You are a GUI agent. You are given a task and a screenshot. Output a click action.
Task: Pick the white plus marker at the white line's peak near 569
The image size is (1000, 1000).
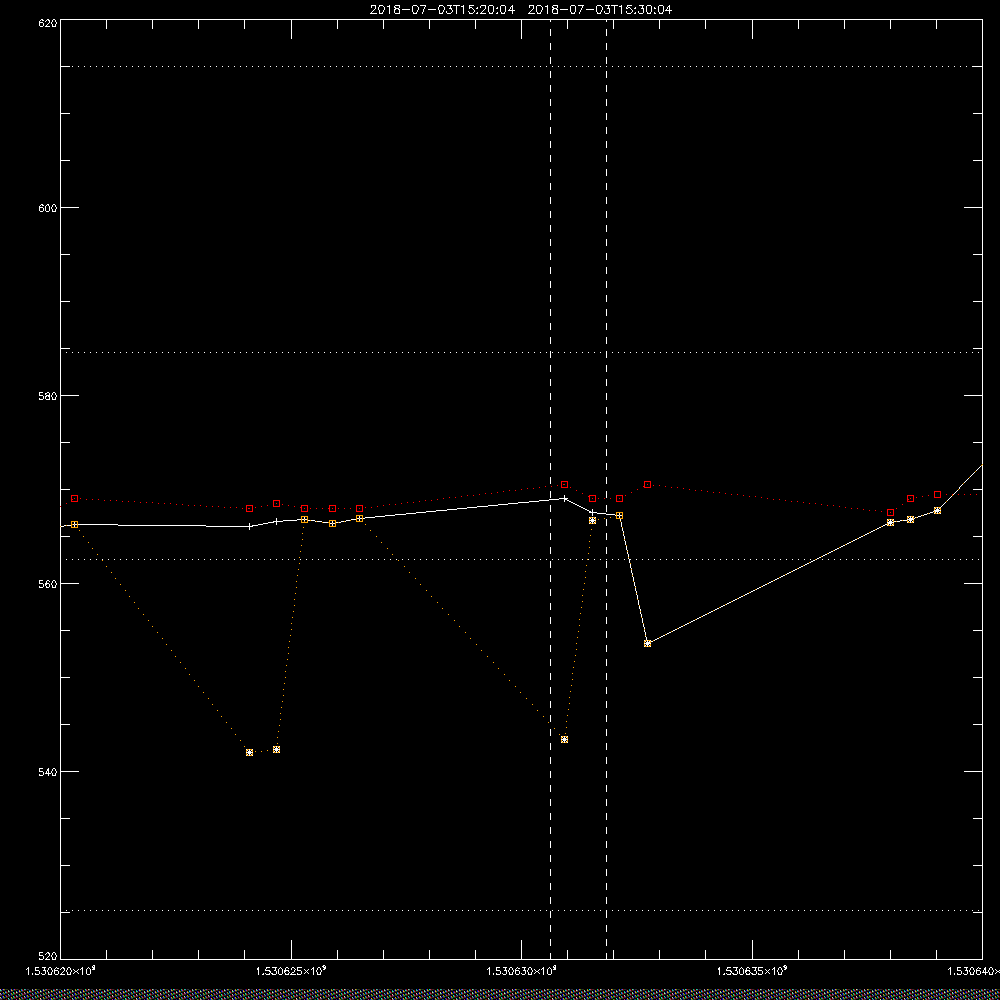[x=564, y=498]
